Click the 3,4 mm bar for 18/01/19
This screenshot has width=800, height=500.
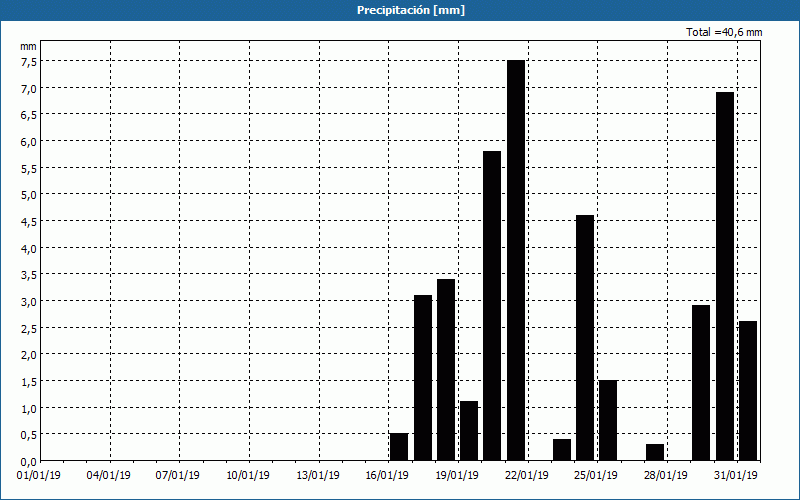tap(446, 370)
